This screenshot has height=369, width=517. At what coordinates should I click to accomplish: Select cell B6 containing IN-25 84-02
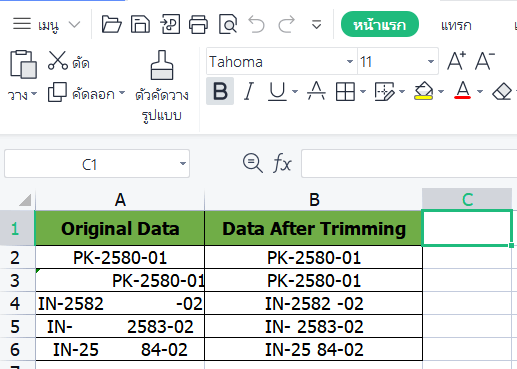click(314, 349)
